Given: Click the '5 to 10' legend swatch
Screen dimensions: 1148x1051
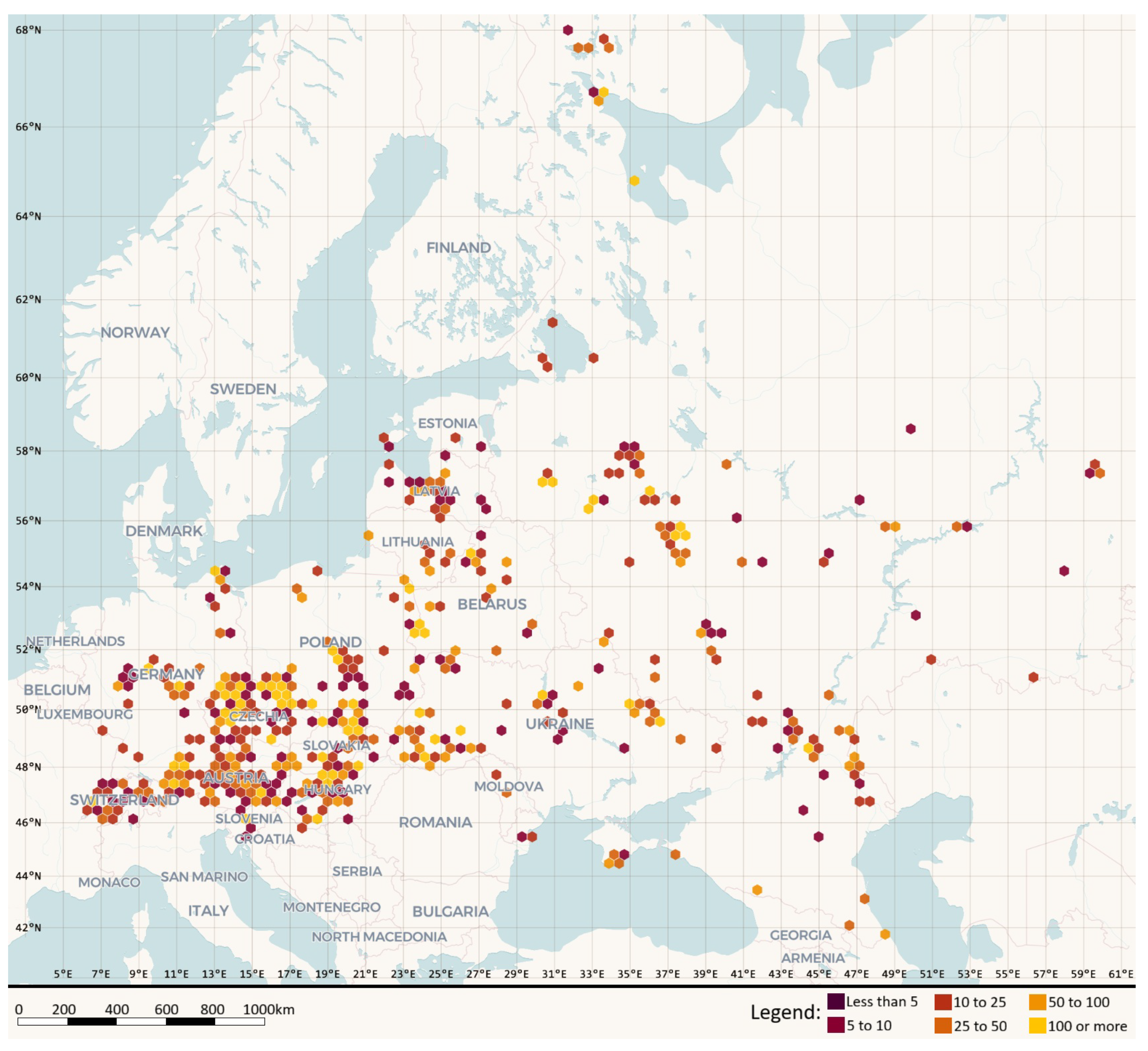Looking at the screenshot, I should pyautogui.click(x=835, y=1026).
